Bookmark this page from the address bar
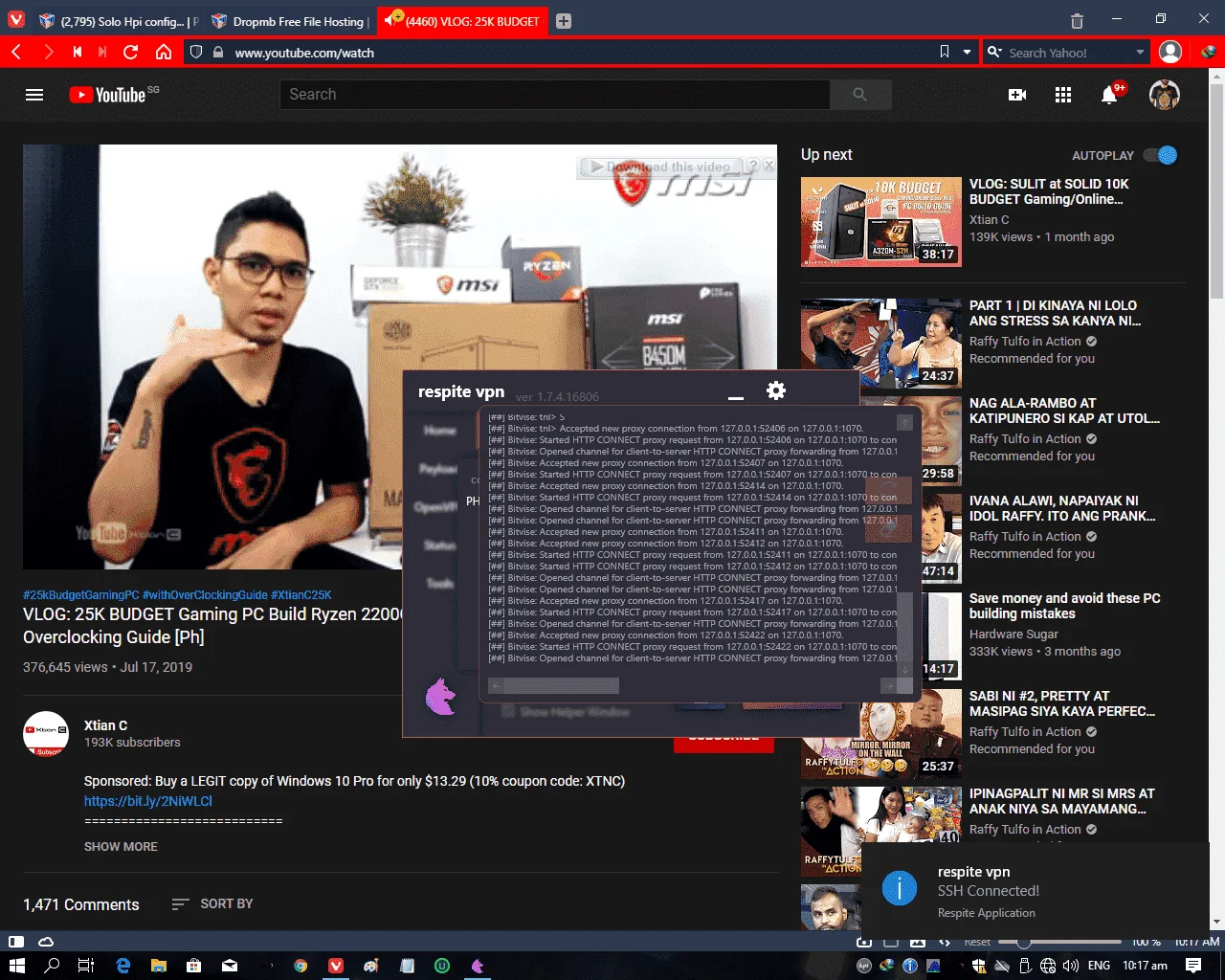This screenshot has height=980, width=1225. (x=945, y=53)
